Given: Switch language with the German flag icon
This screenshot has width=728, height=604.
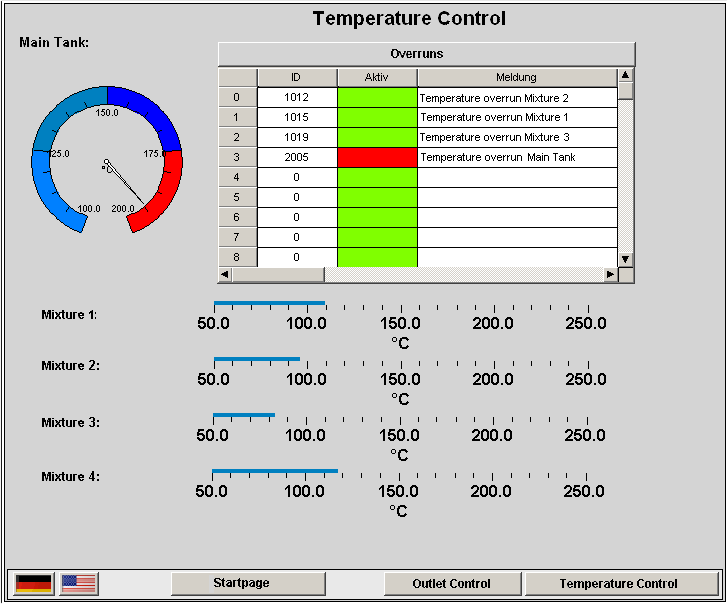Looking at the screenshot, I should pyautogui.click(x=34, y=583).
